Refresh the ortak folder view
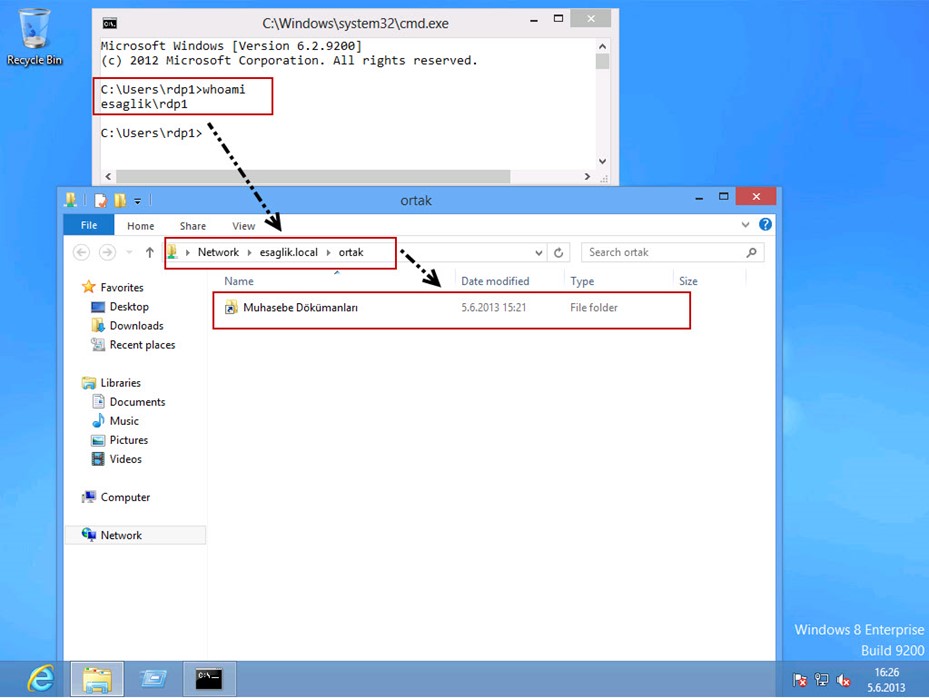The width and height of the screenshot is (929, 698). tap(558, 253)
